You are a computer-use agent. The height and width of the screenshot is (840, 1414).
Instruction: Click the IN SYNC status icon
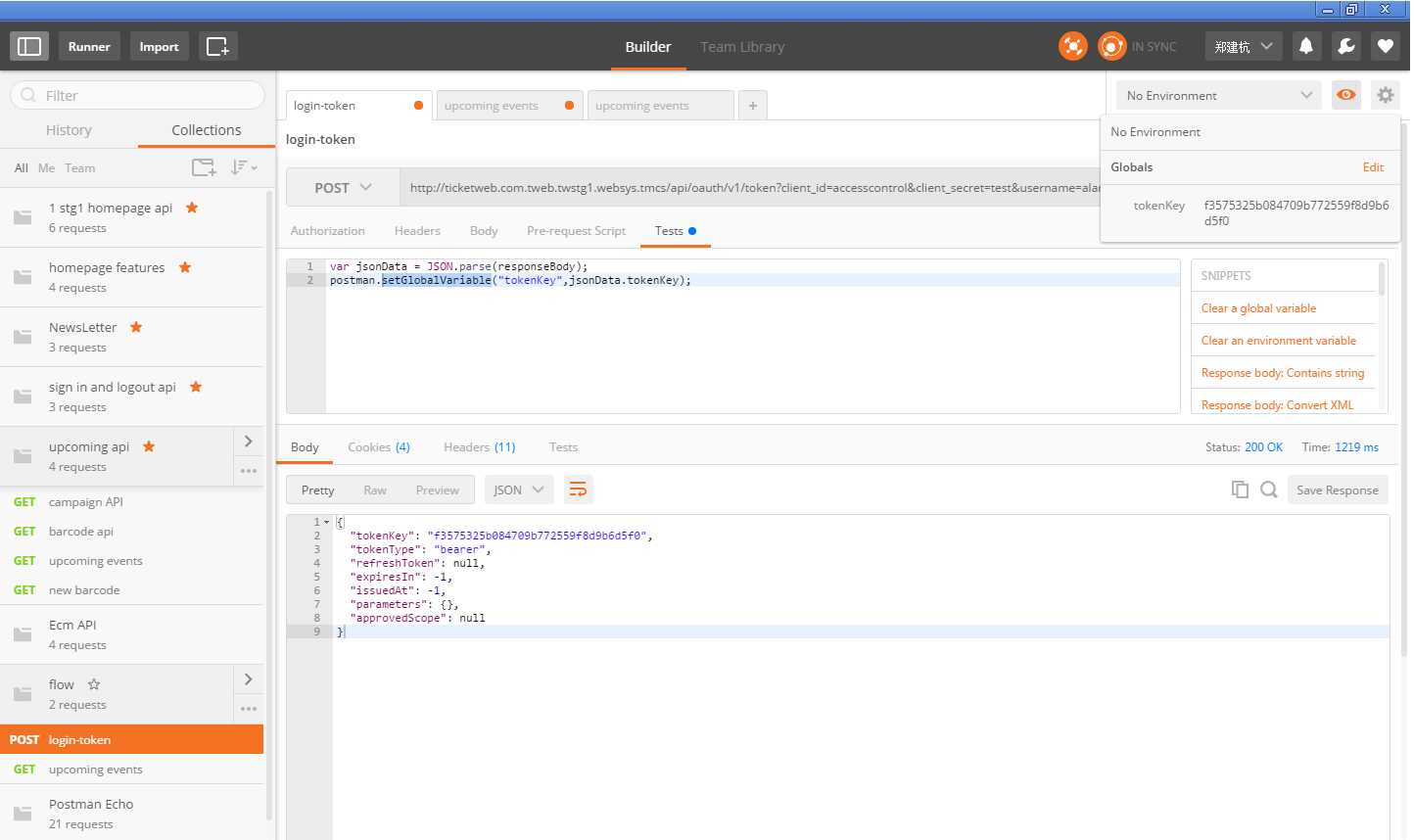click(1112, 46)
